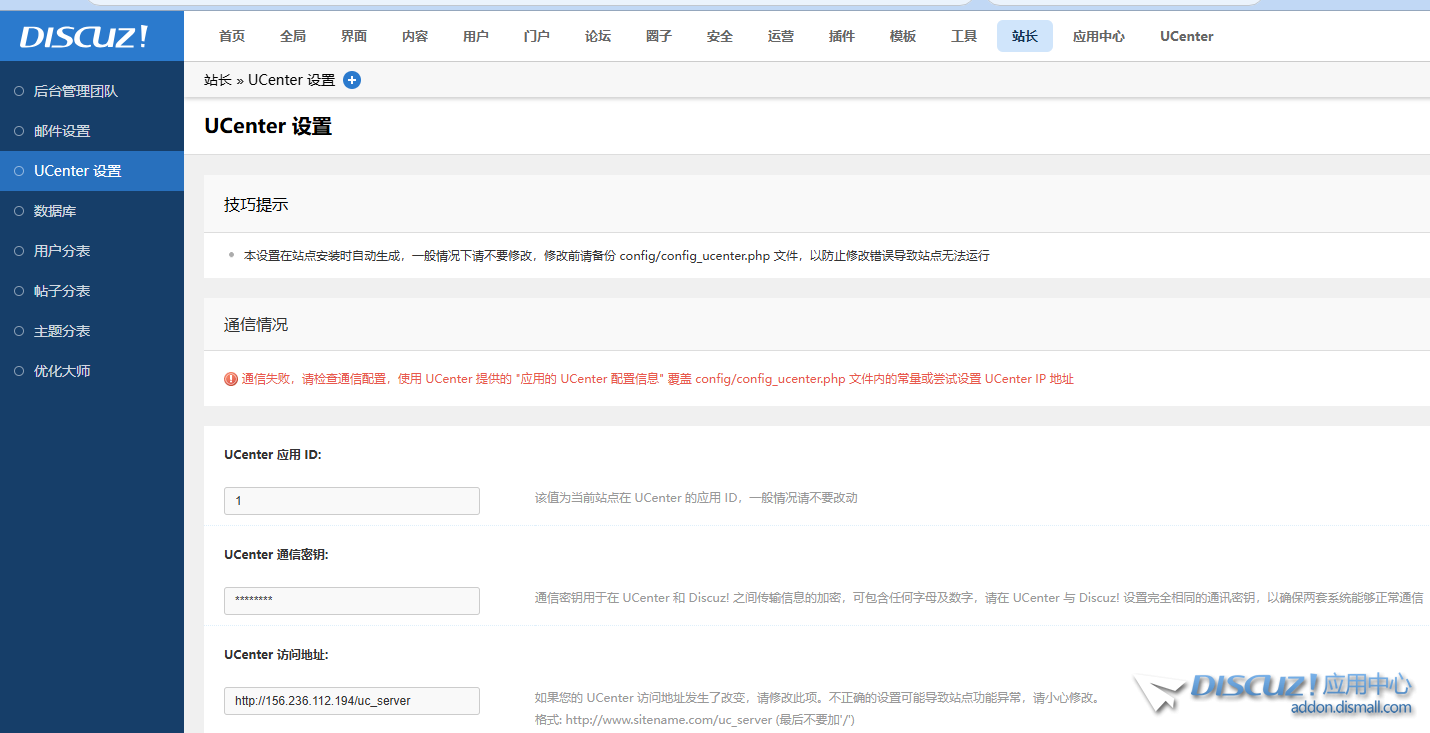The height and width of the screenshot is (733, 1430).
Task: Go to 后台管理团队 in sidebar
Action: pos(92,91)
